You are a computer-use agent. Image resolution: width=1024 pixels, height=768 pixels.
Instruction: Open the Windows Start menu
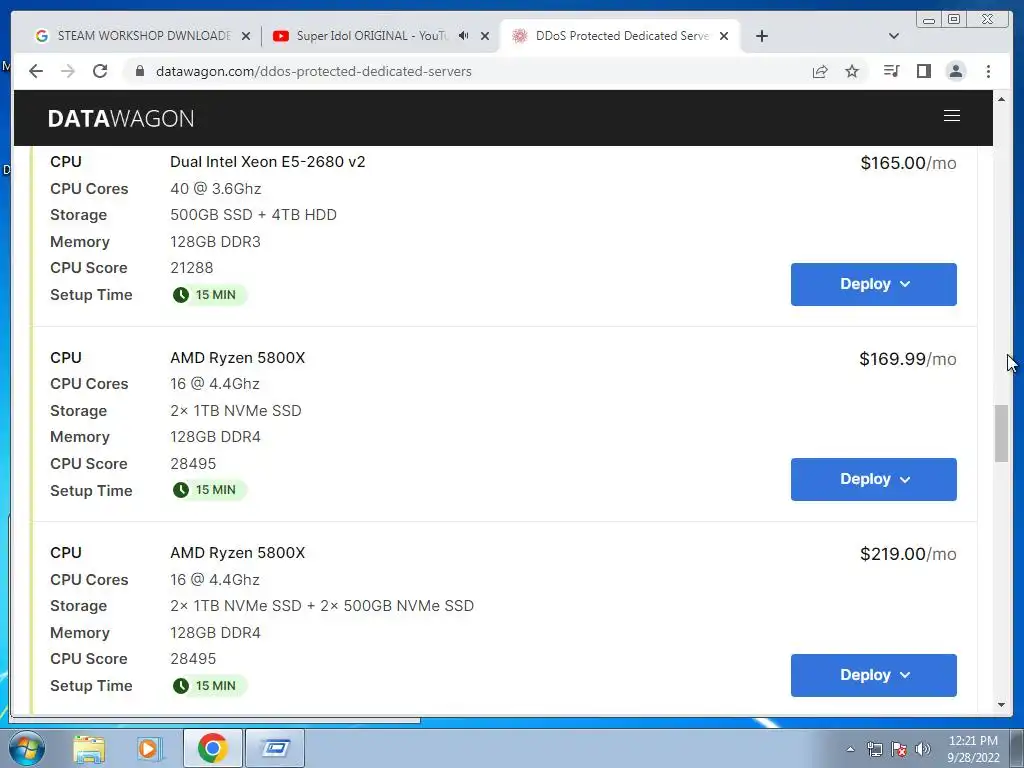tap(25, 748)
